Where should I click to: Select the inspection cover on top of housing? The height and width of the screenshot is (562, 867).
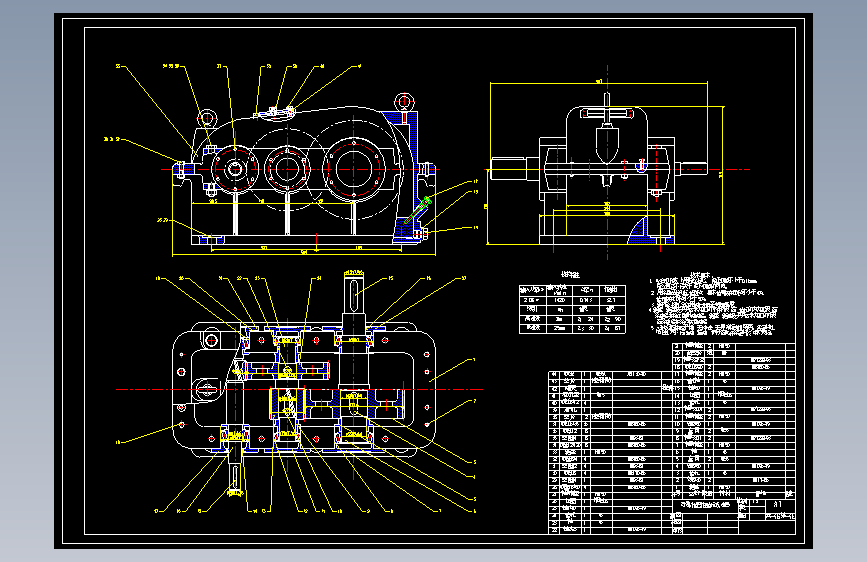click(x=274, y=112)
